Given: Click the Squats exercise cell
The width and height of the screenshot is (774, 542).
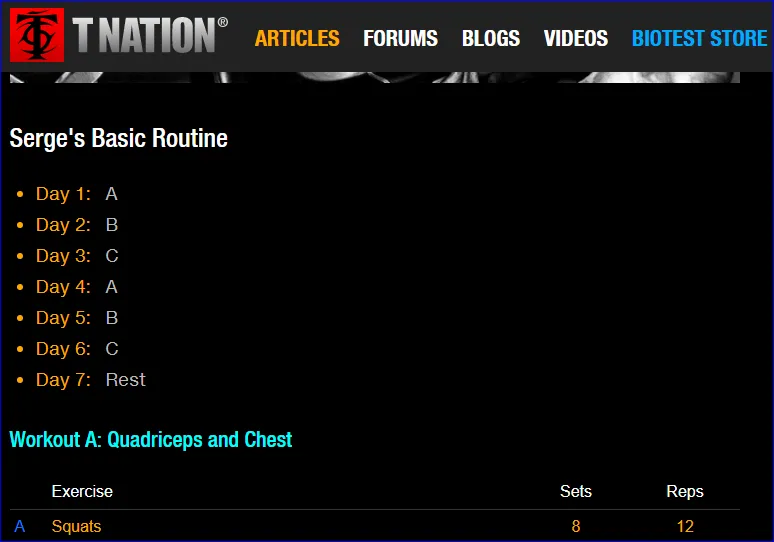Looking at the screenshot, I should (76, 527).
